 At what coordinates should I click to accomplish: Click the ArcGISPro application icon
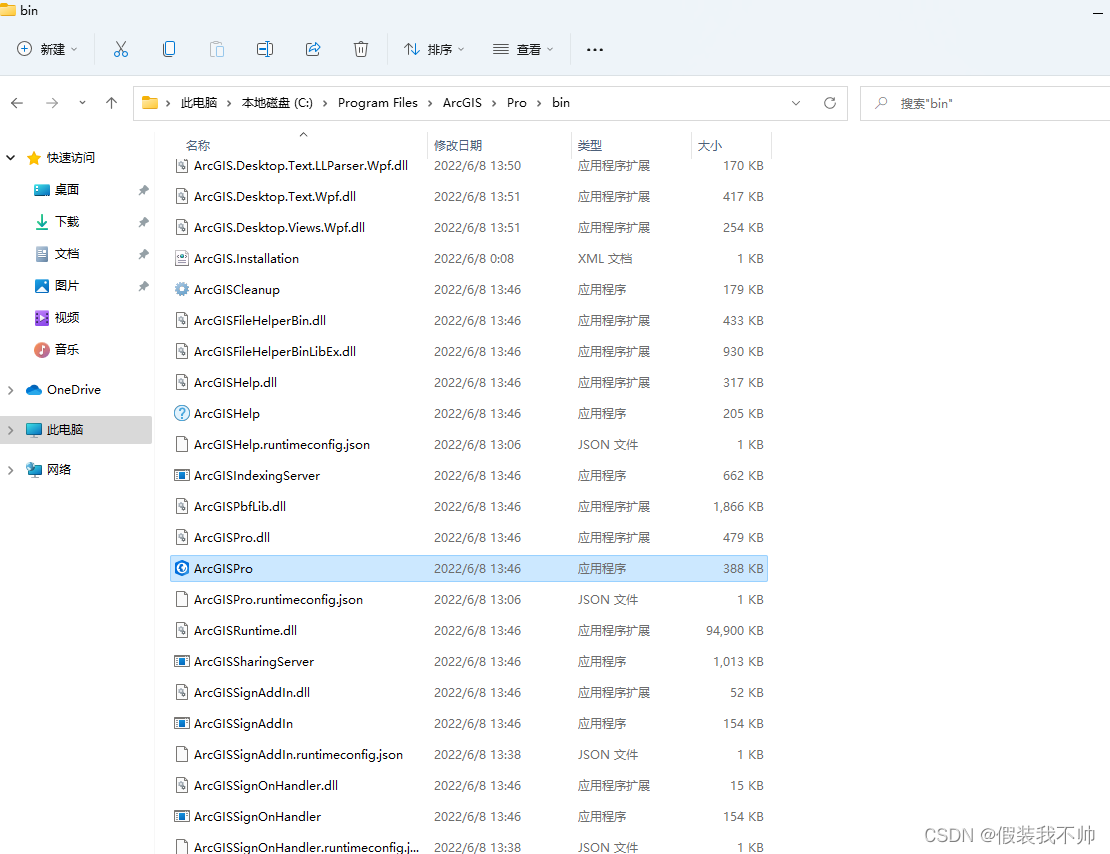point(182,568)
